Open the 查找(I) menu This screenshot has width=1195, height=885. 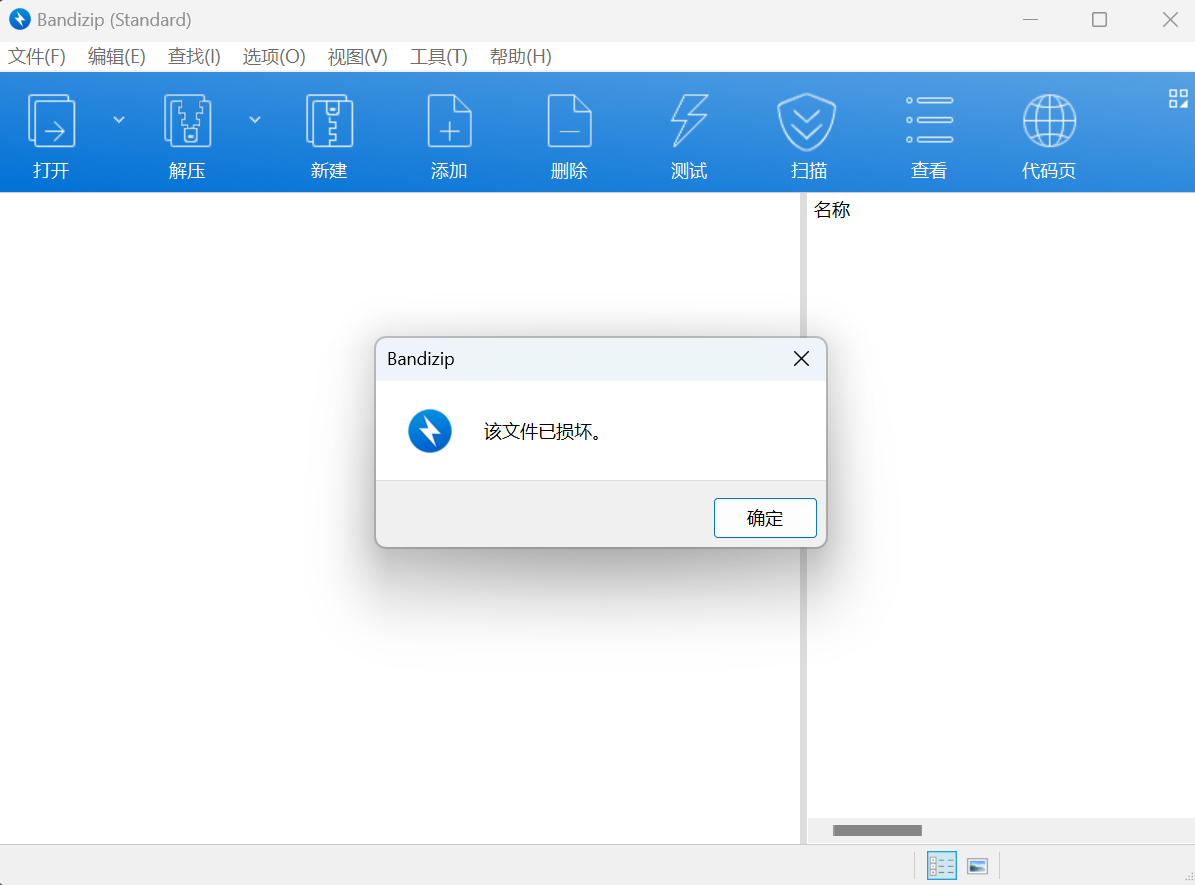click(194, 57)
